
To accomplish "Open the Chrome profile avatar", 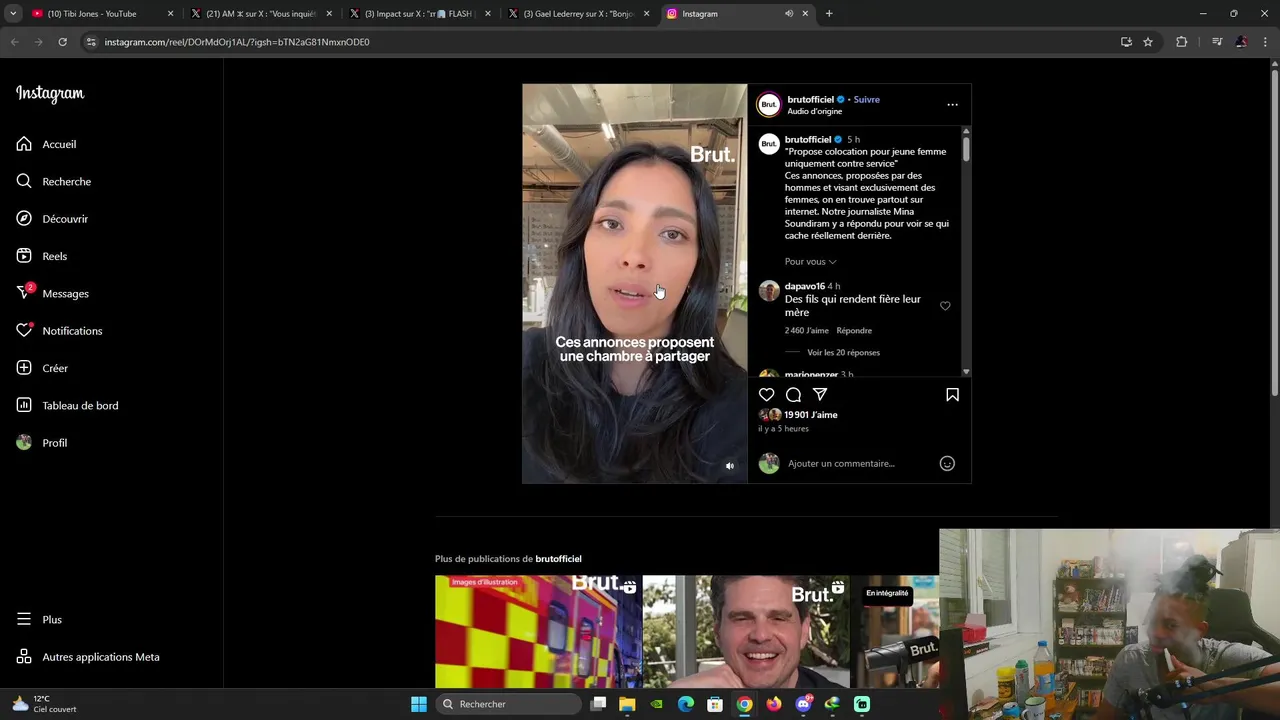I will [x=1241, y=42].
